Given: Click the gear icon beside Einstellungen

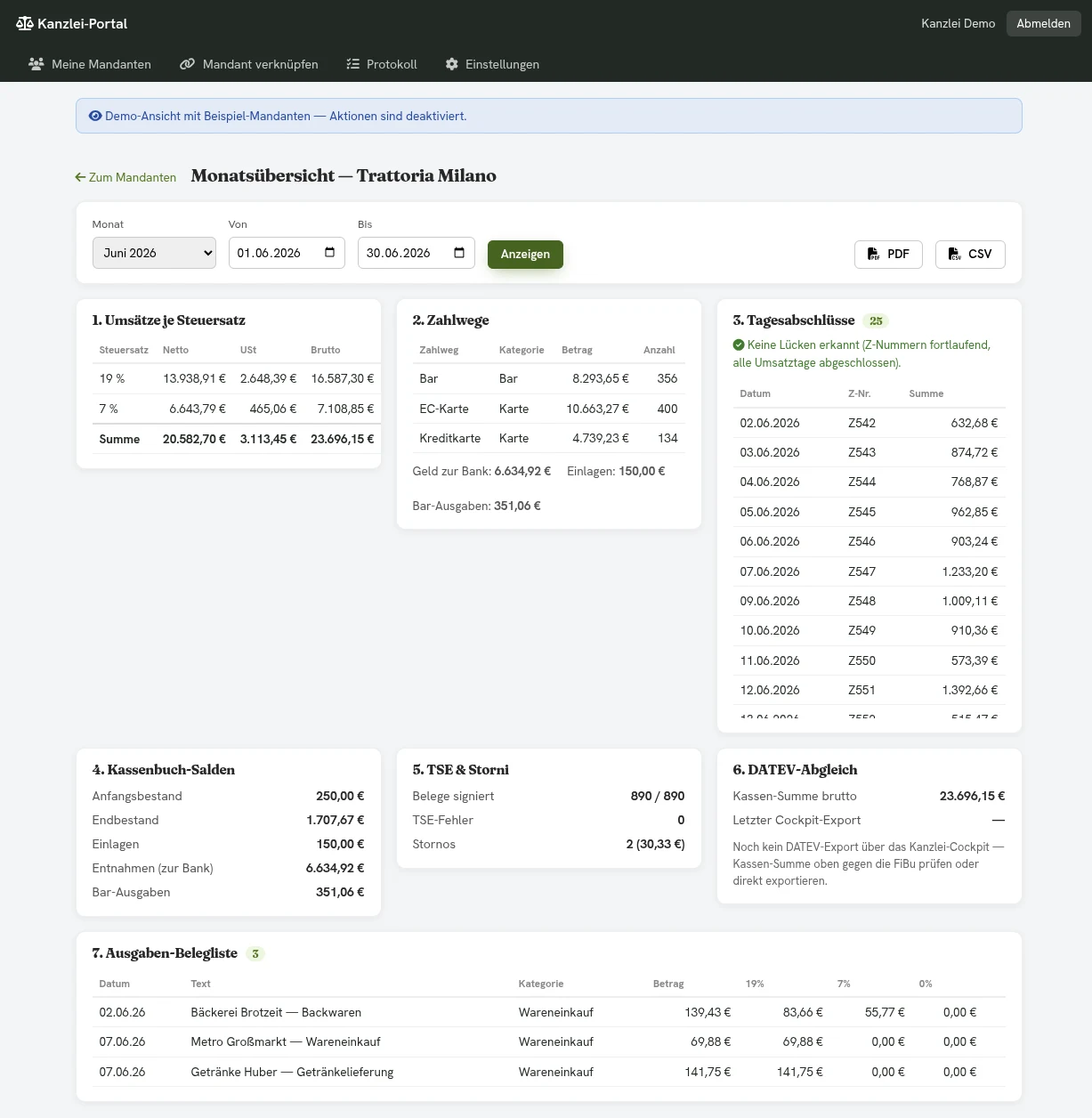Looking at the screenshot, I should click(x=452, y=64).
